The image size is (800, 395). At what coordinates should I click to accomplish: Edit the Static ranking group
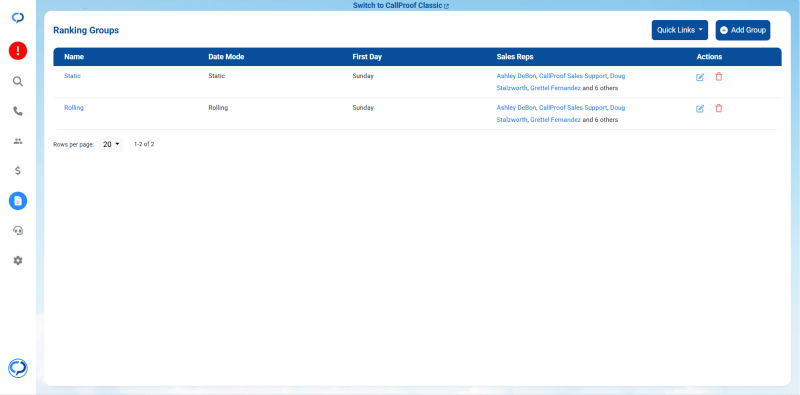tap(700, 78)
